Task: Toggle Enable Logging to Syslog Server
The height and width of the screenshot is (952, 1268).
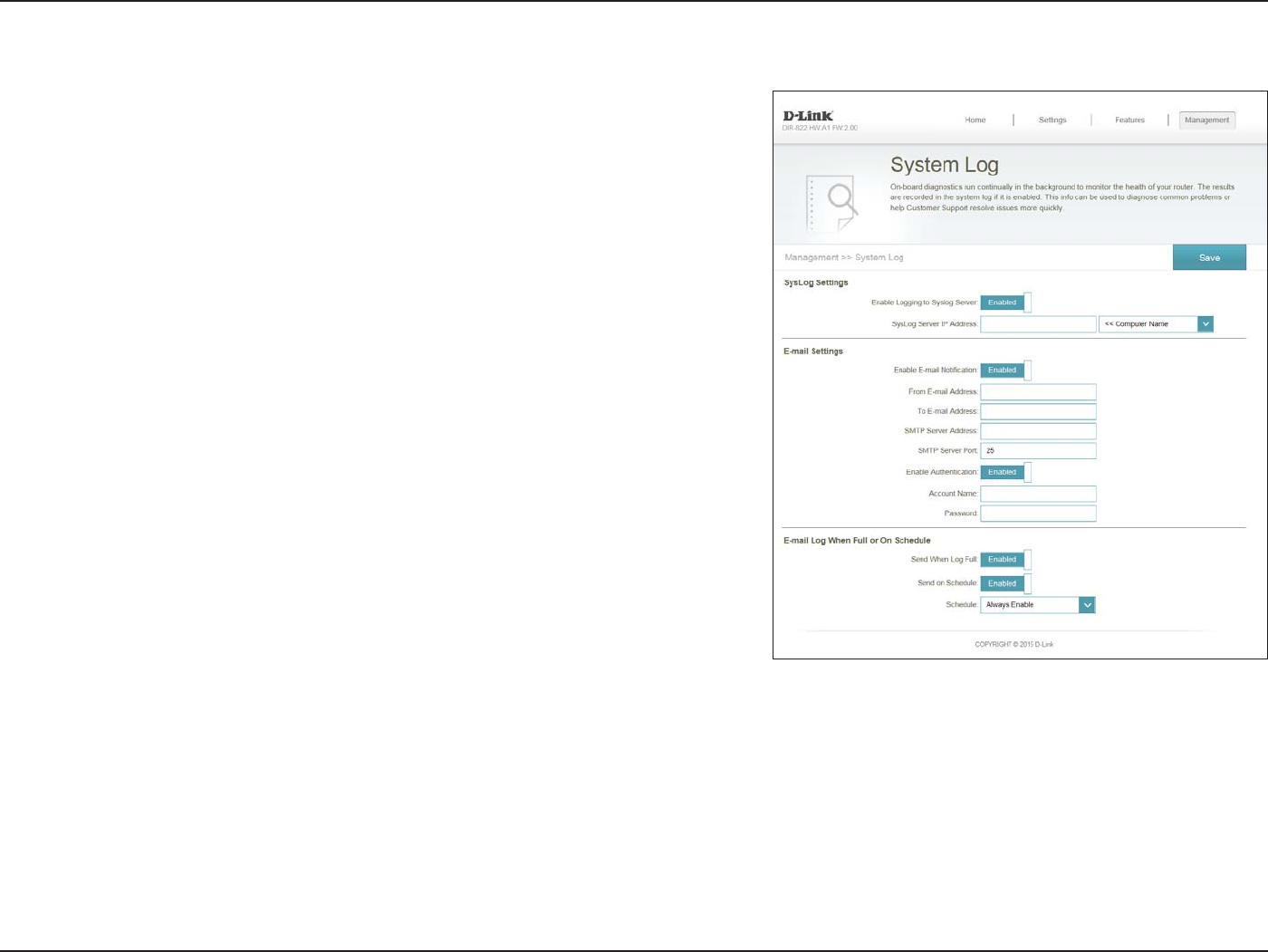Action: pos(1005,303)
